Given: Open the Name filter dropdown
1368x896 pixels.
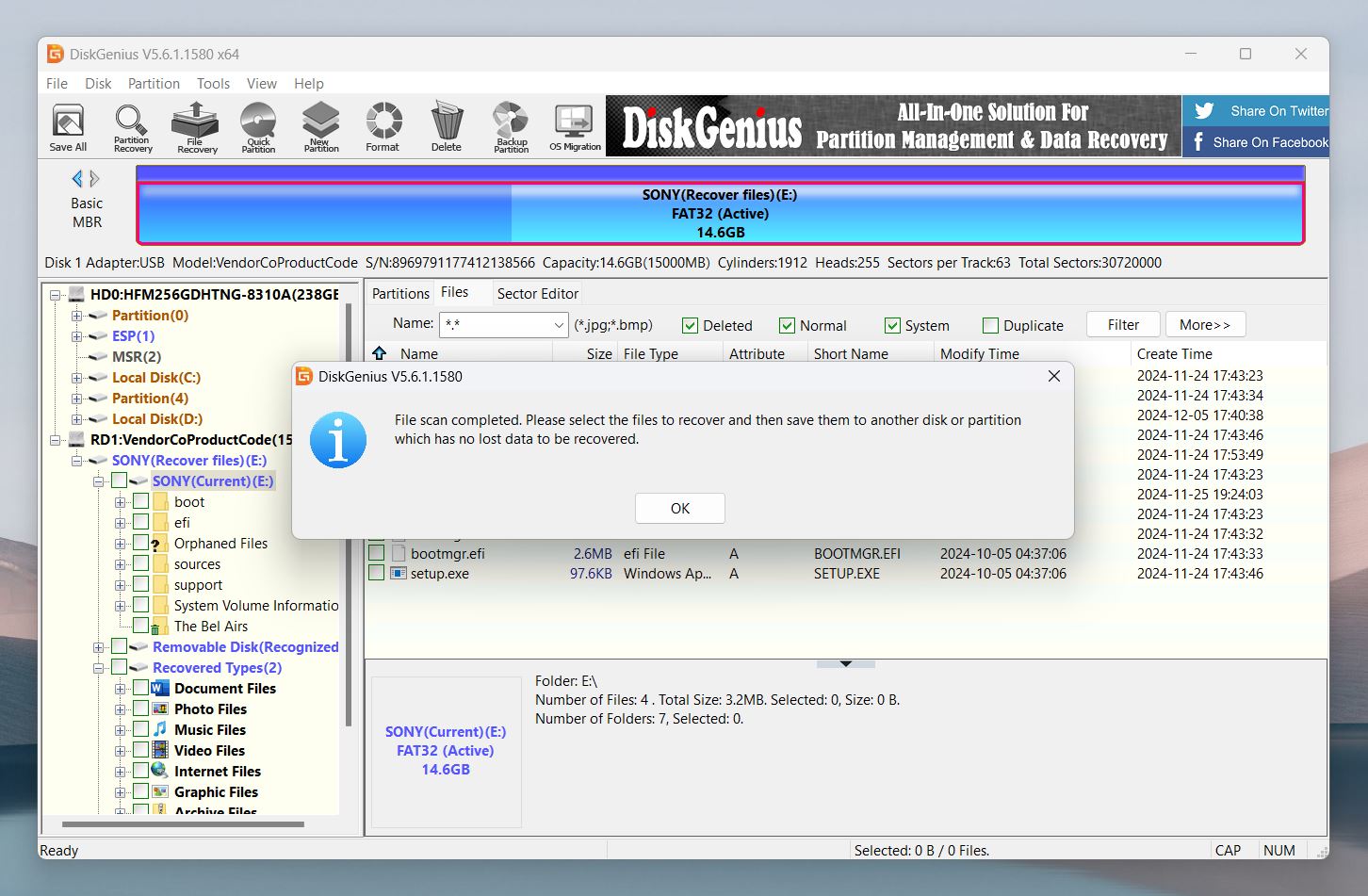Looking at the screenshot, I should (x=559, y=325).
